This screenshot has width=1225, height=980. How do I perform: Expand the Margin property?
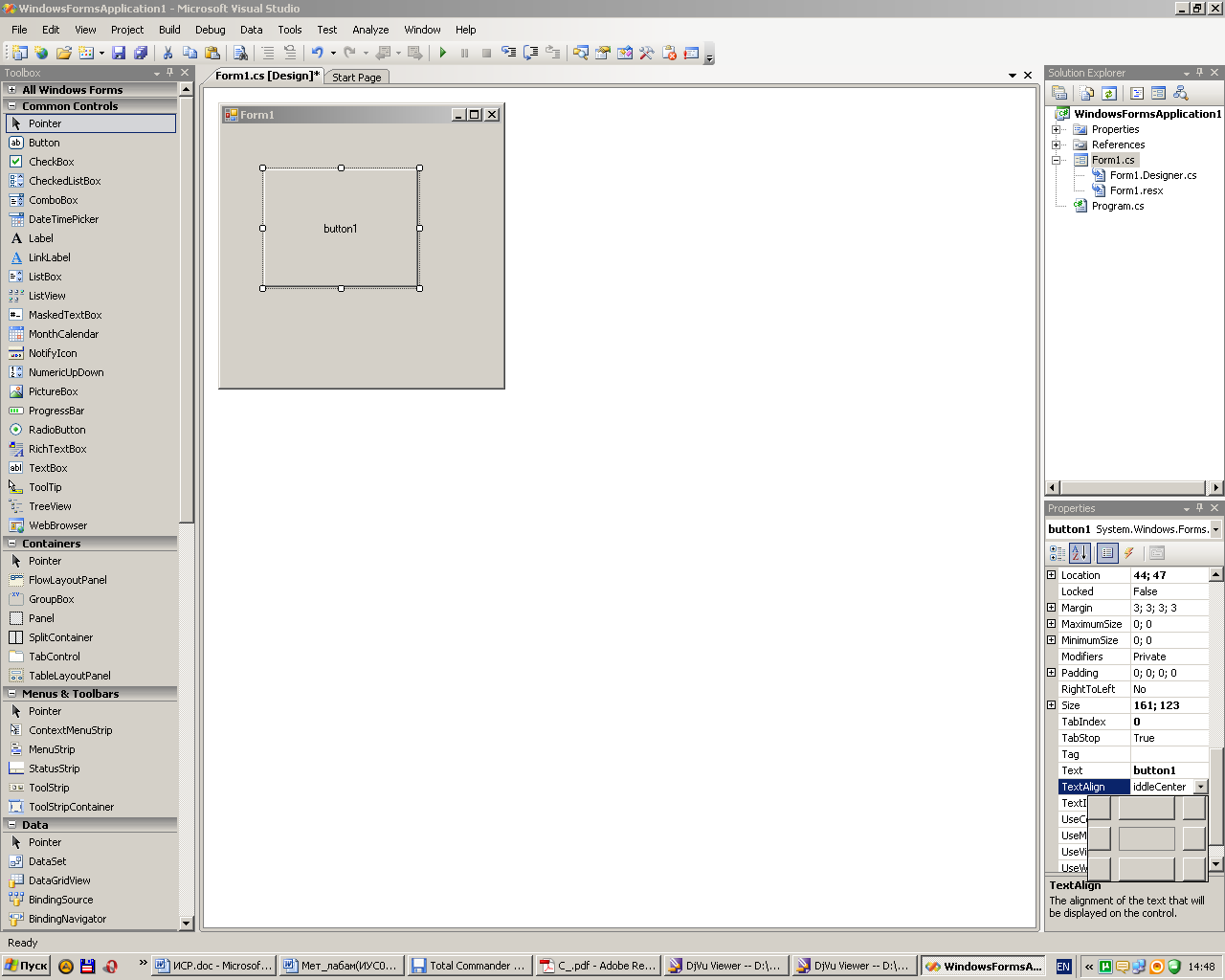(x=1051, y=608)
